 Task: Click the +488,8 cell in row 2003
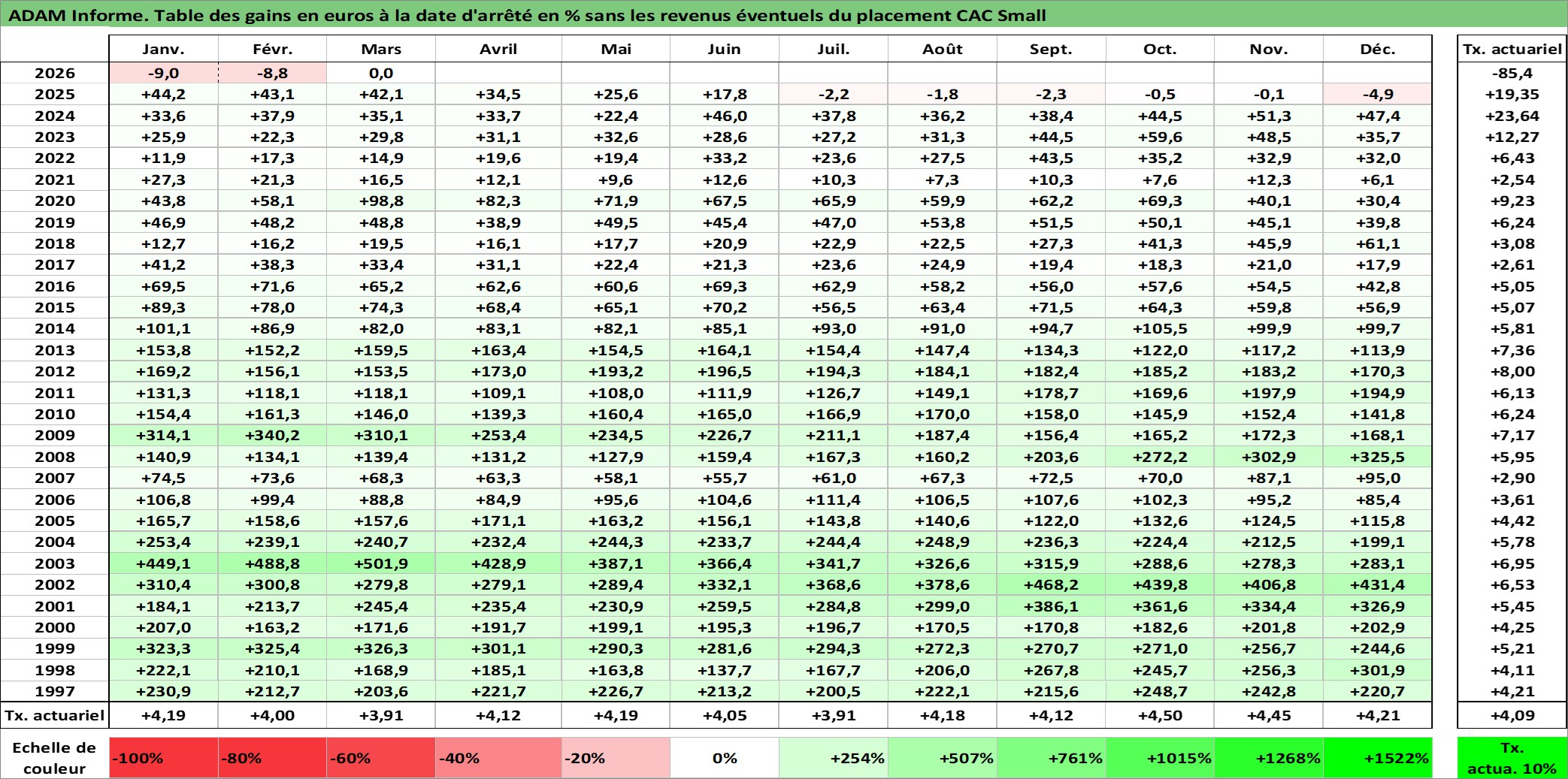click(x=272, y=563)
